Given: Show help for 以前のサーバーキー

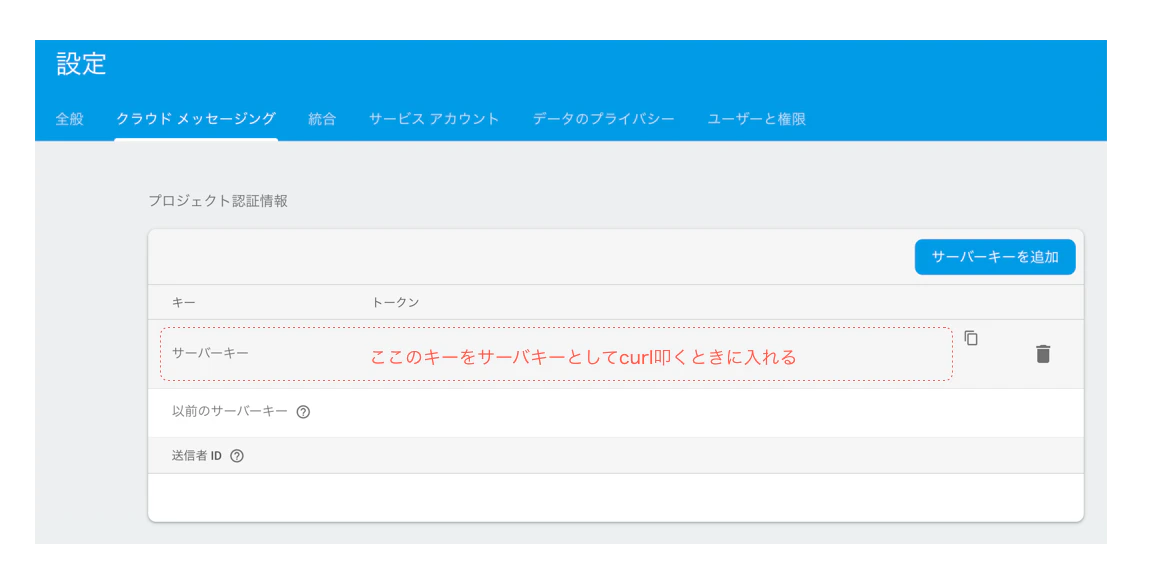Looking at the screenshot, I should [303, 412].
